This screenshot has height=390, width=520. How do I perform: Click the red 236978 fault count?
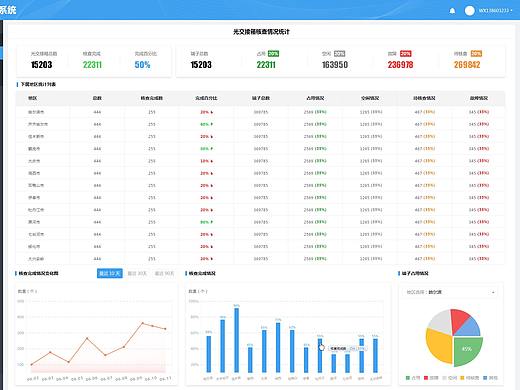pyautogui.click(x=400, y=65)
